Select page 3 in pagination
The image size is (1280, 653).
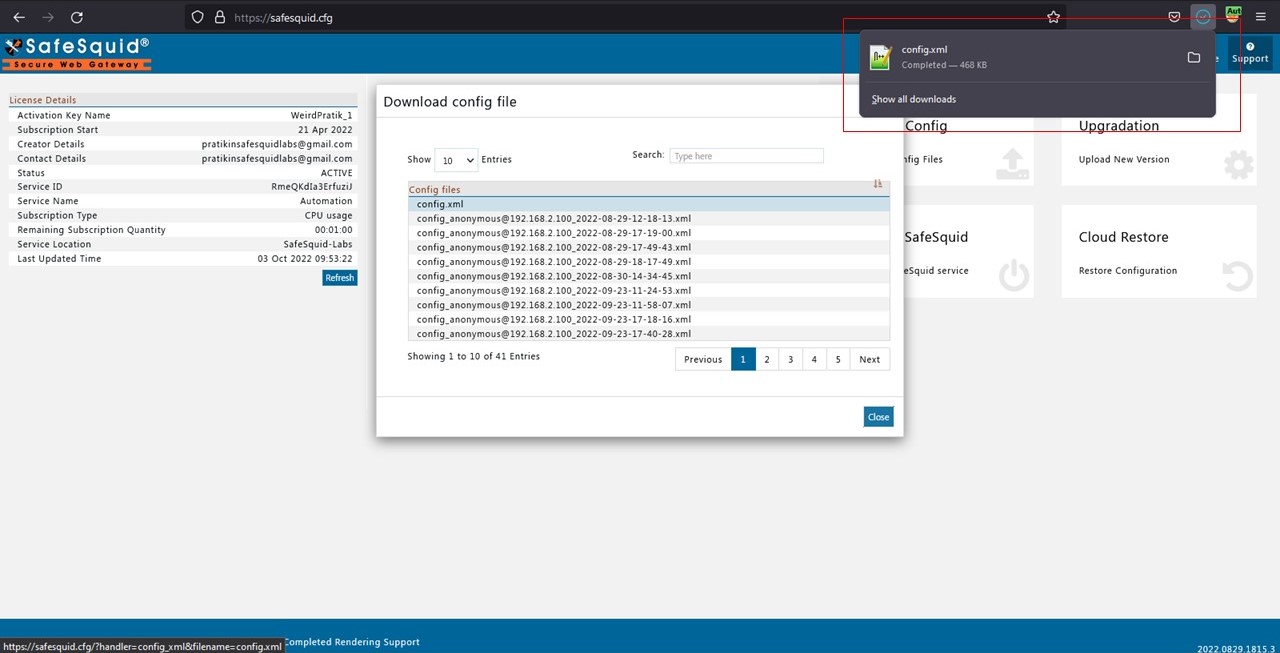pos(790,359)
